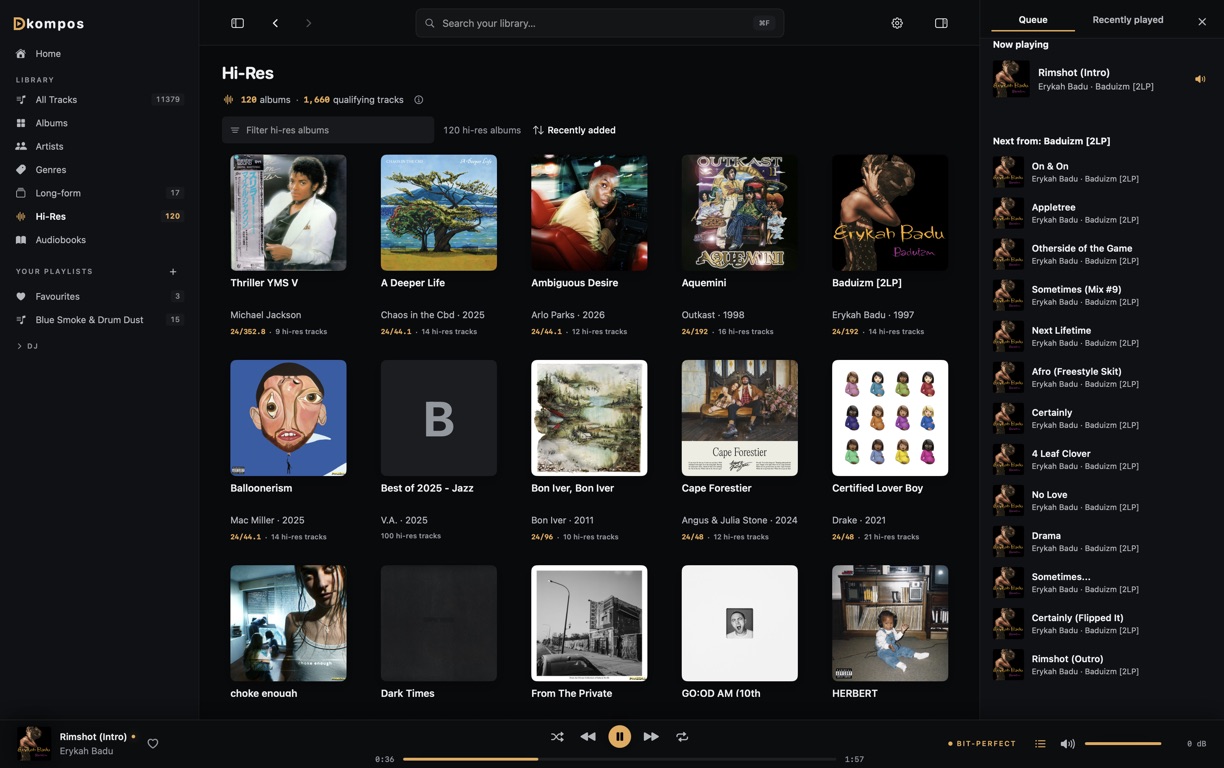The image size is (1224, 768).
Task: Pause the current track
Action: pyautogui.click(x=619, y=737)
